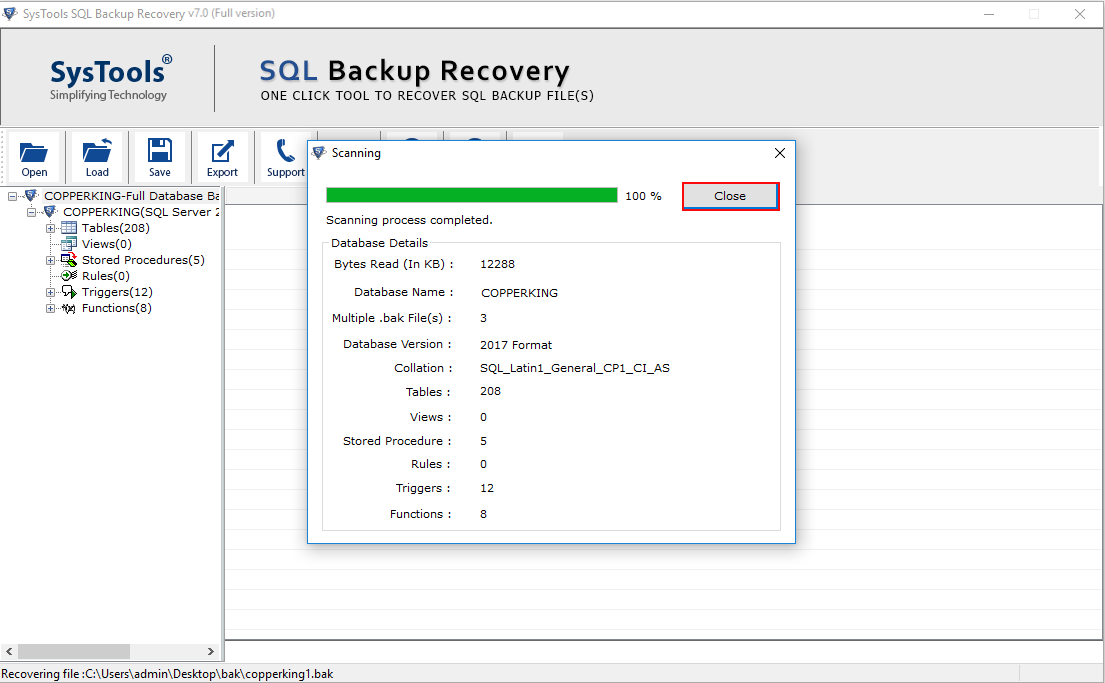Click Bytes Read value 12288
This screenshot has width=1105, height=683.
498,264
